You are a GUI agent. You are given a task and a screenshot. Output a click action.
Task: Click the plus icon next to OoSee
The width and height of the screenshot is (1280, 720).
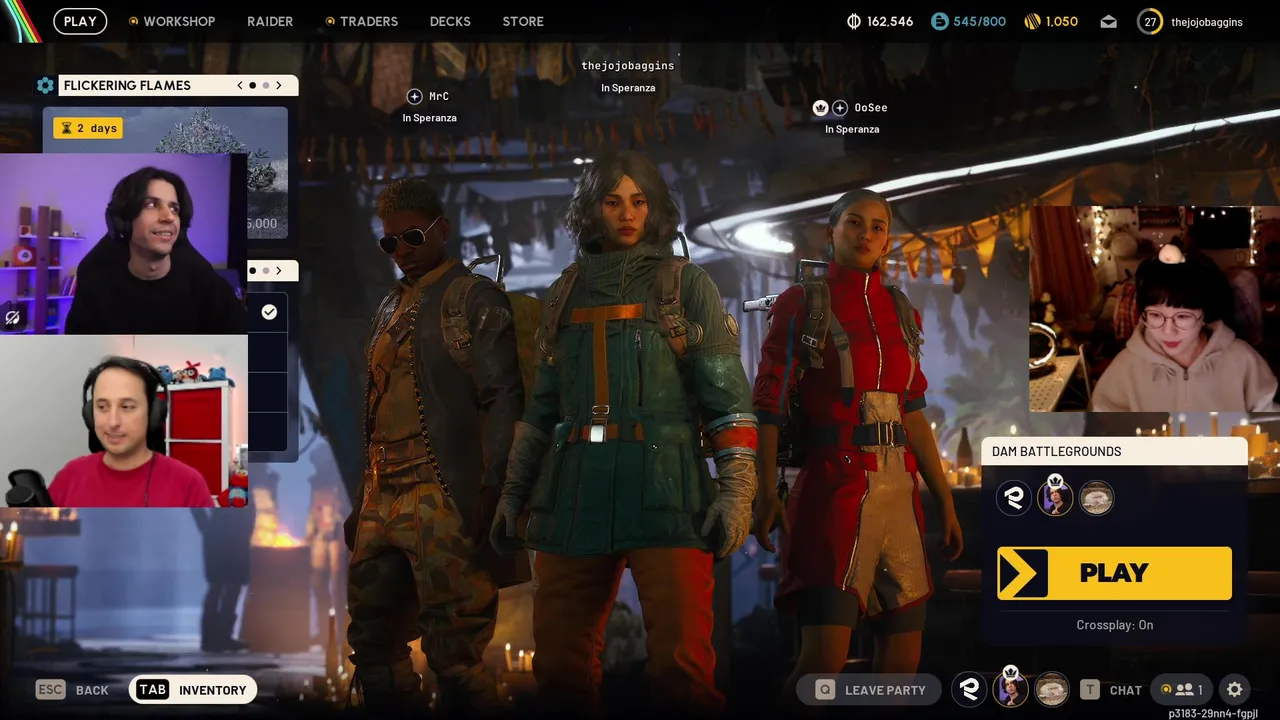pyautogui.click(x=840, y=107)
